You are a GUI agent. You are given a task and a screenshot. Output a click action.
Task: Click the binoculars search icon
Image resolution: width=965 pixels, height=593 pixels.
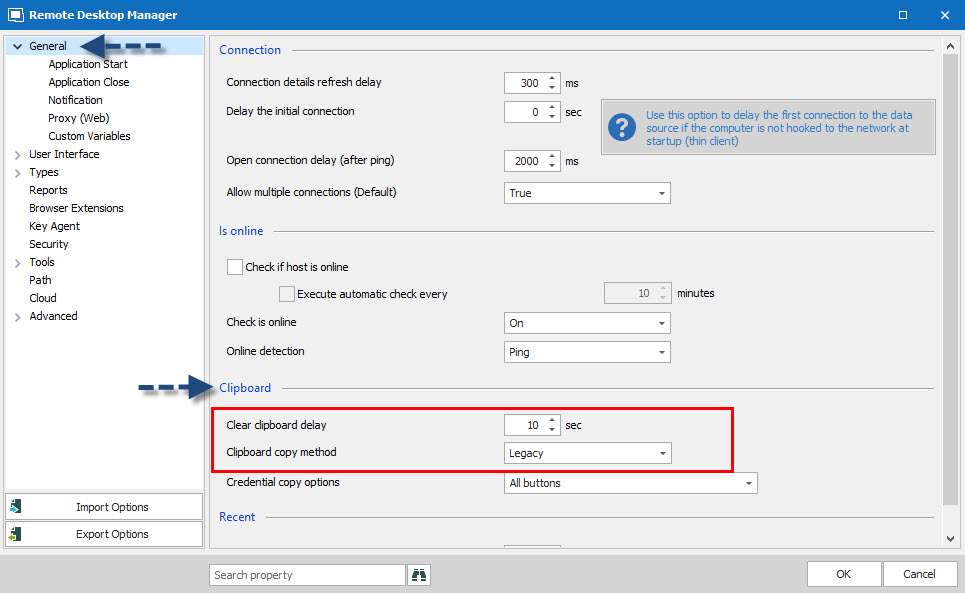point(420,575)
